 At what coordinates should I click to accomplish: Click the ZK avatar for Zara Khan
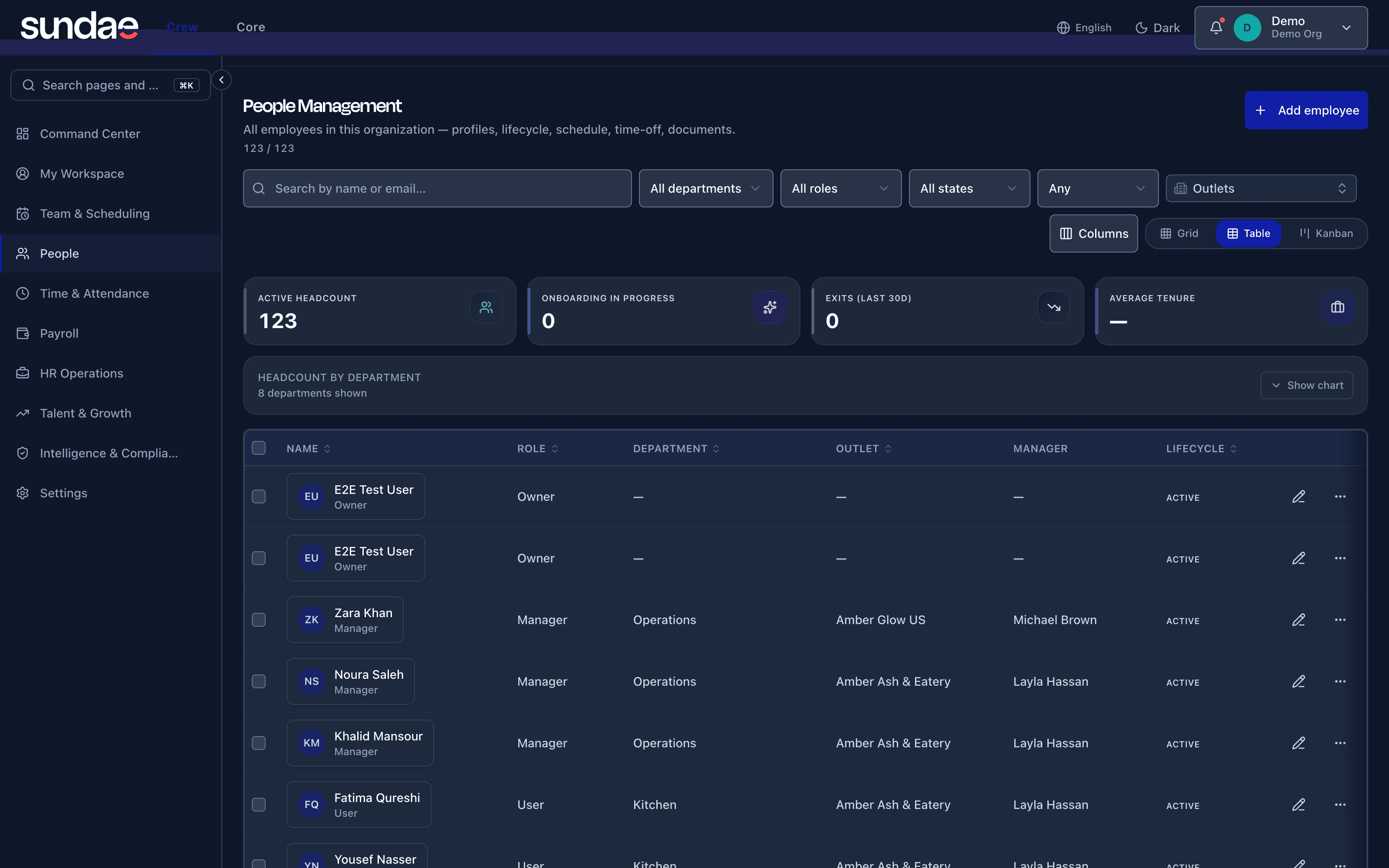coord(312,620)
